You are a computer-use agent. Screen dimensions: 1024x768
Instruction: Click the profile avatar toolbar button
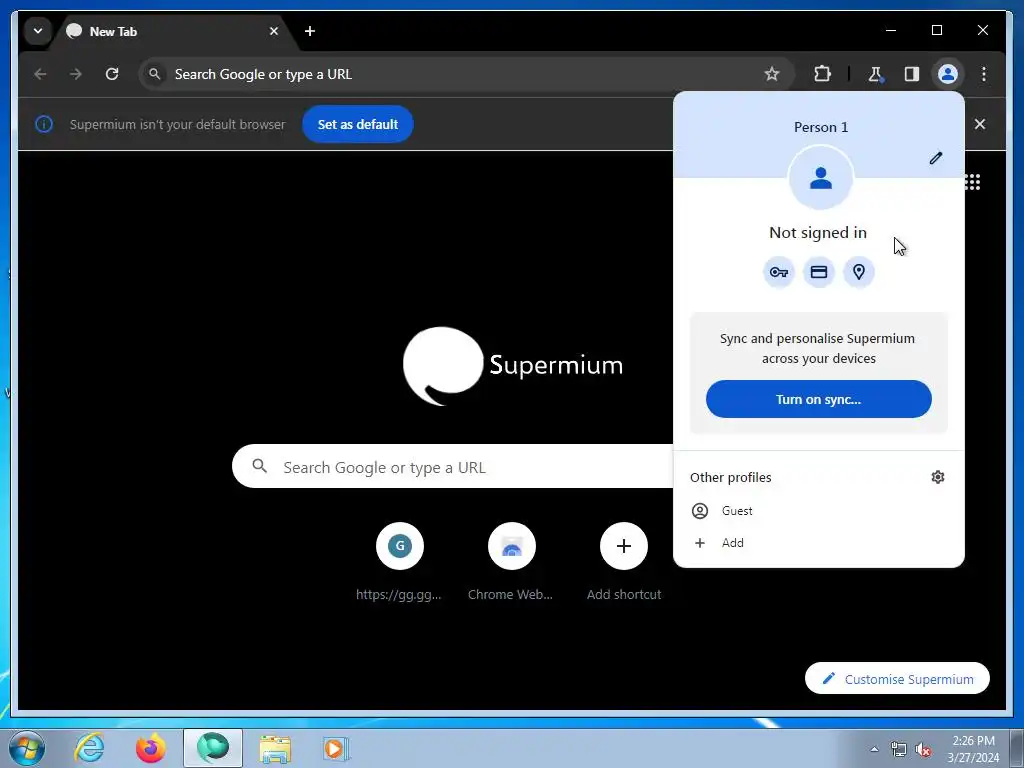948,74
